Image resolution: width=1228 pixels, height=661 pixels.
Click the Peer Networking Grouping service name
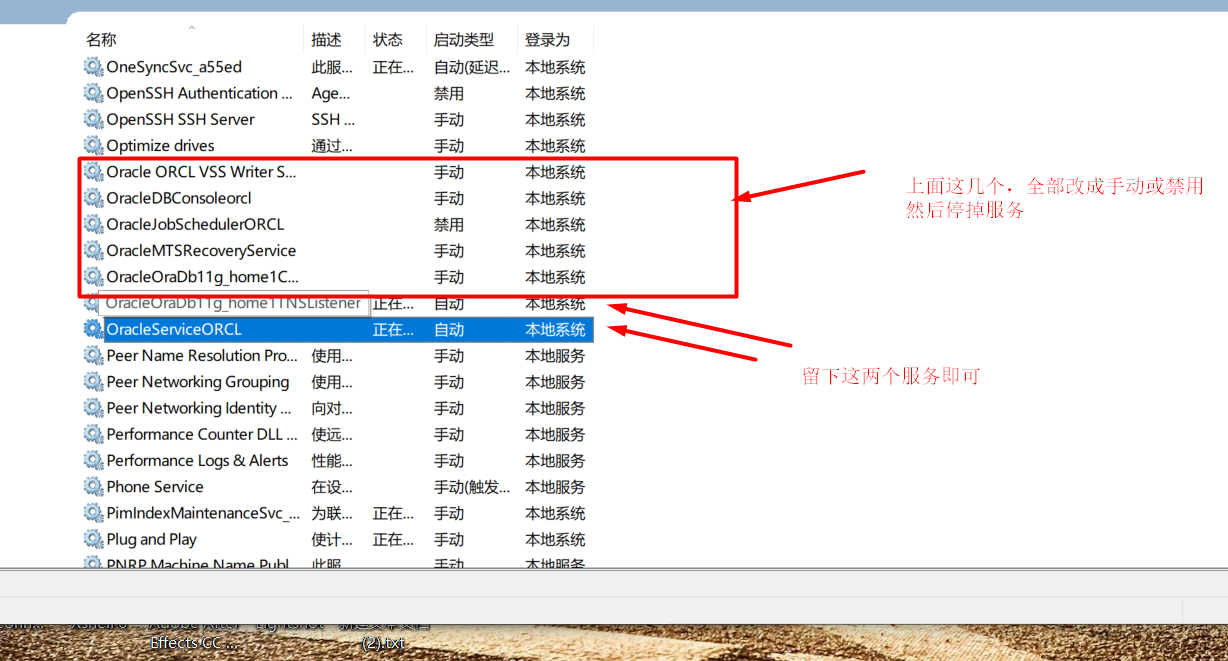pyautogui.click(x=198, y=382)
